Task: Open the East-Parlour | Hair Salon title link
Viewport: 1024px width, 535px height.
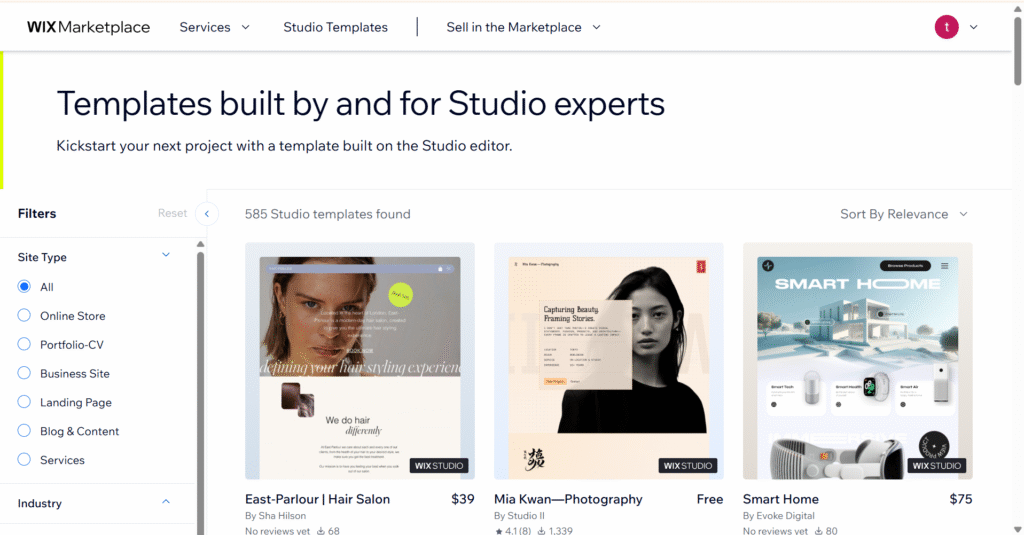Action: (317, 499)
